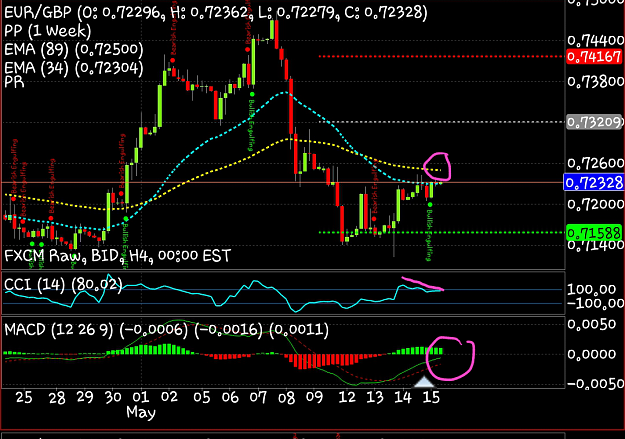Select the PP (1 Week) indicator label

click(48, 31)
